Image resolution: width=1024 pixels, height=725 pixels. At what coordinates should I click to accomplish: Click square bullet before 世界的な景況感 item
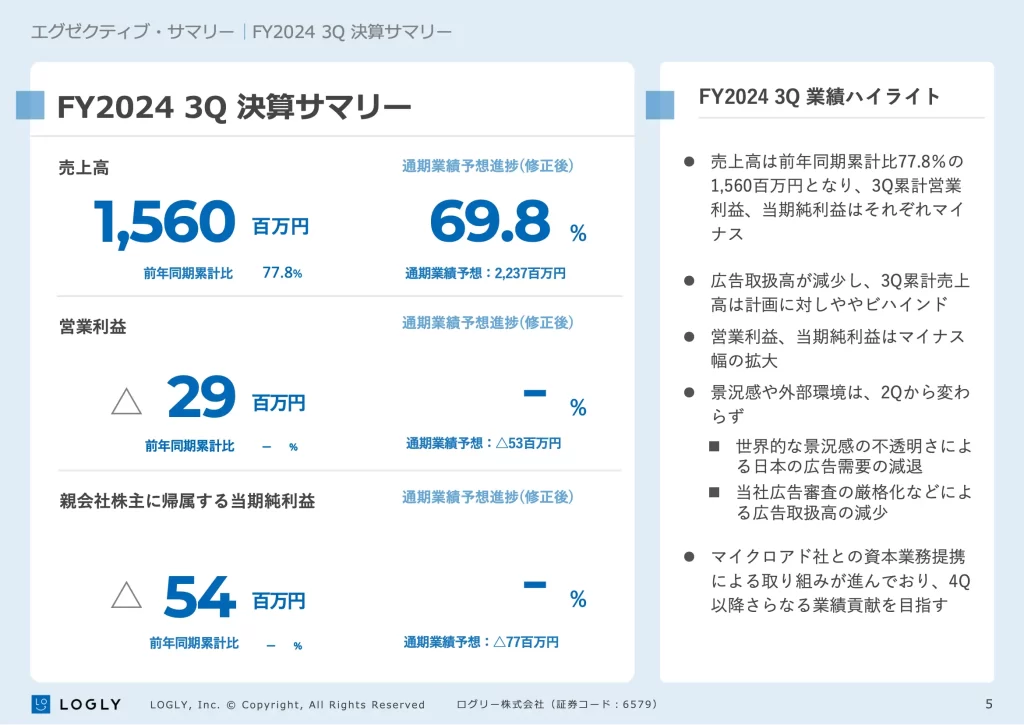click(x=714, y=445)
